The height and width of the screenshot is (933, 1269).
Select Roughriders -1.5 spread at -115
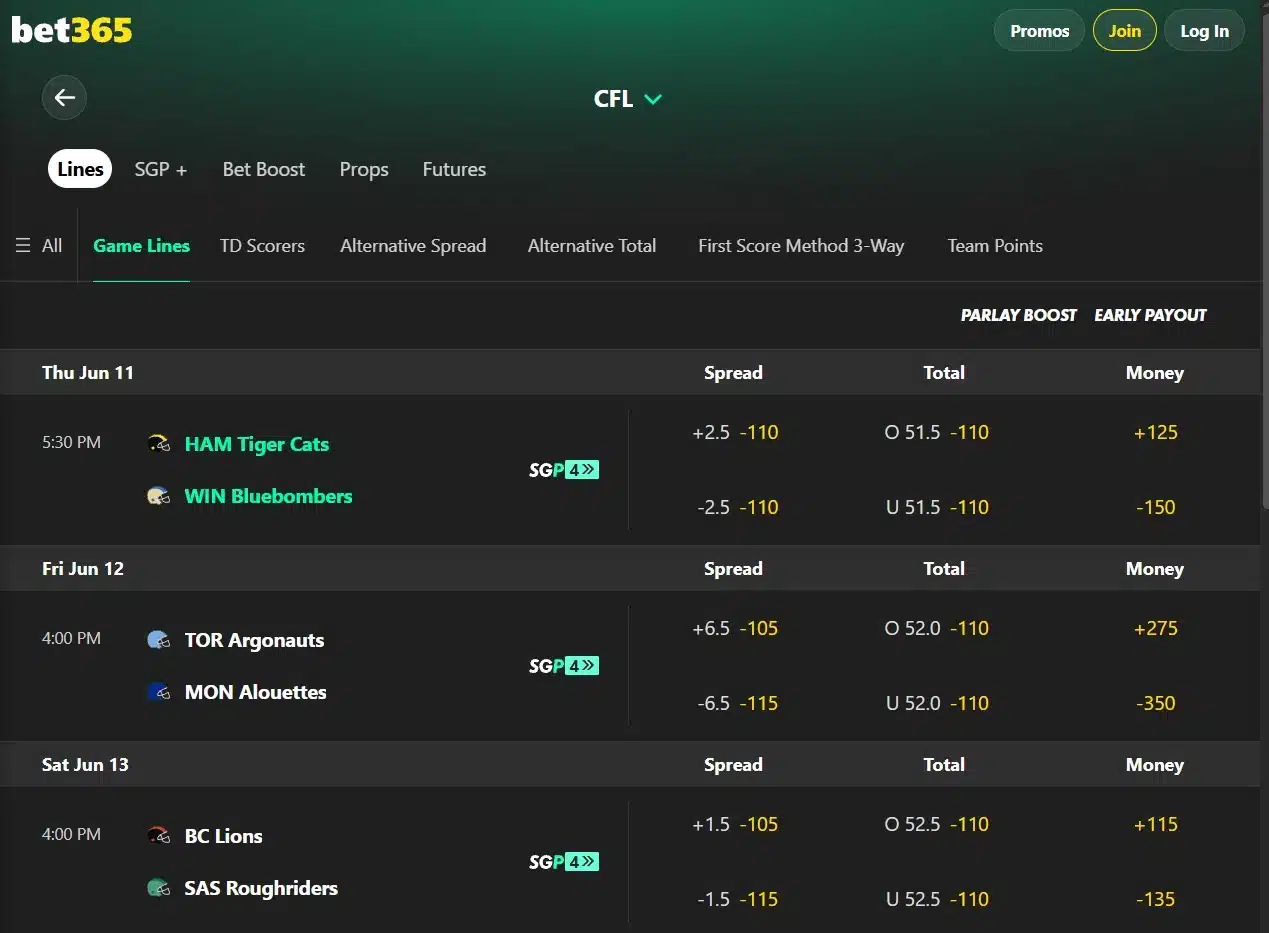(x=737, y=899)
